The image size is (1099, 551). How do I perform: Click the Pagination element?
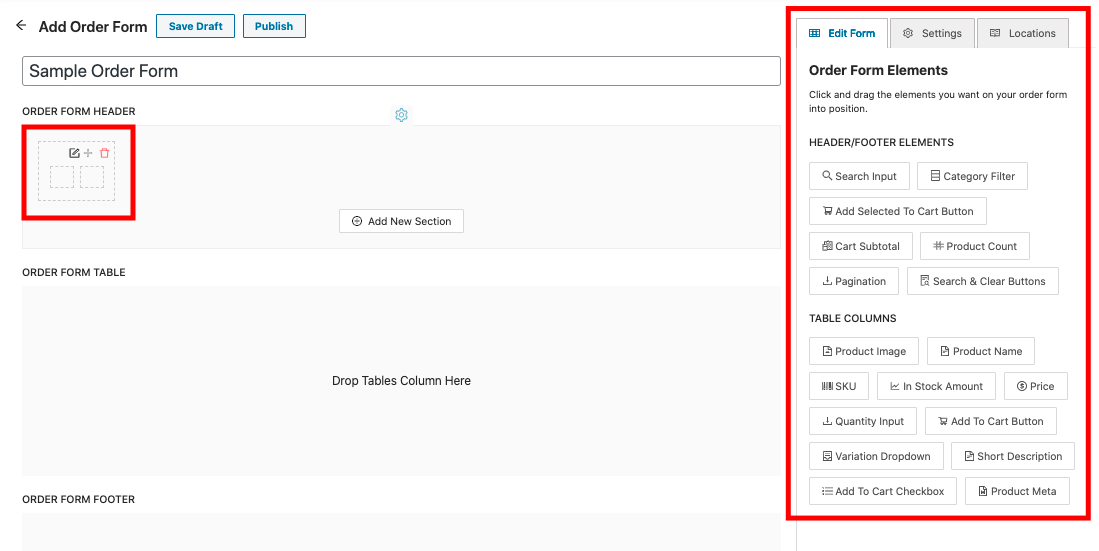click(853, 281)
